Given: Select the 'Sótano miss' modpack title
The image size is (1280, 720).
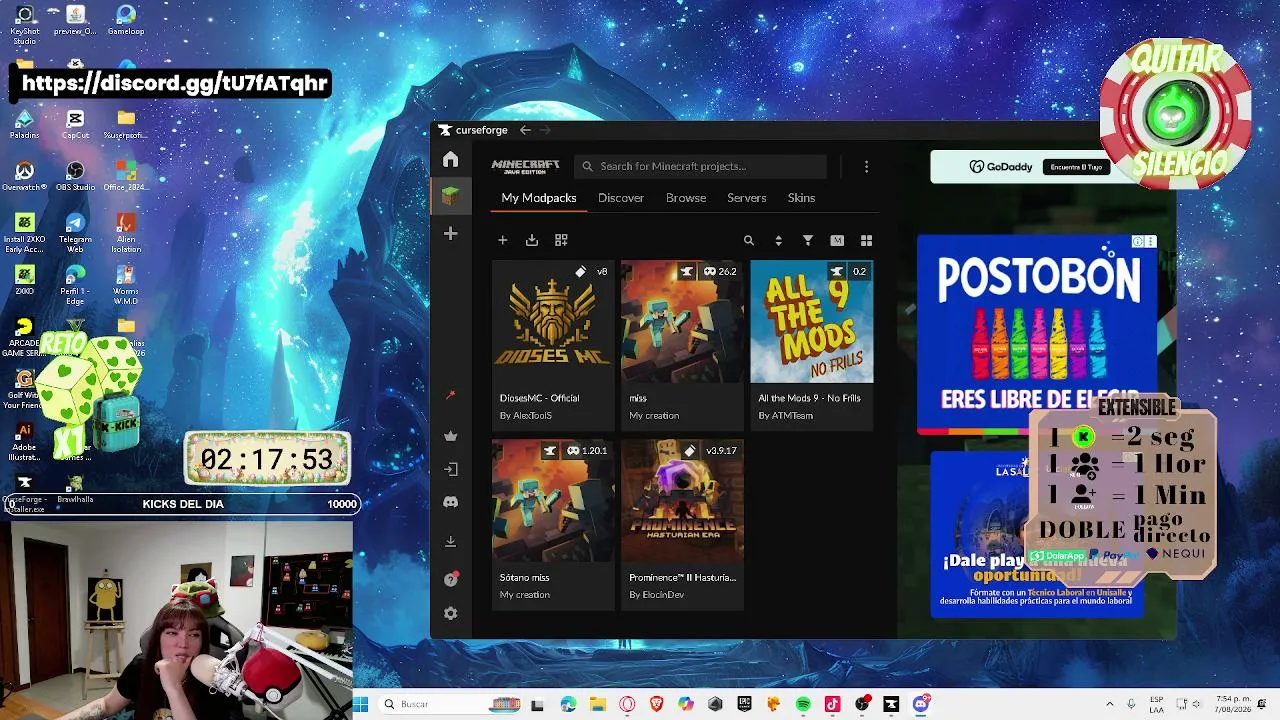Looking at the screenshot, I should (x=525, y=577).
